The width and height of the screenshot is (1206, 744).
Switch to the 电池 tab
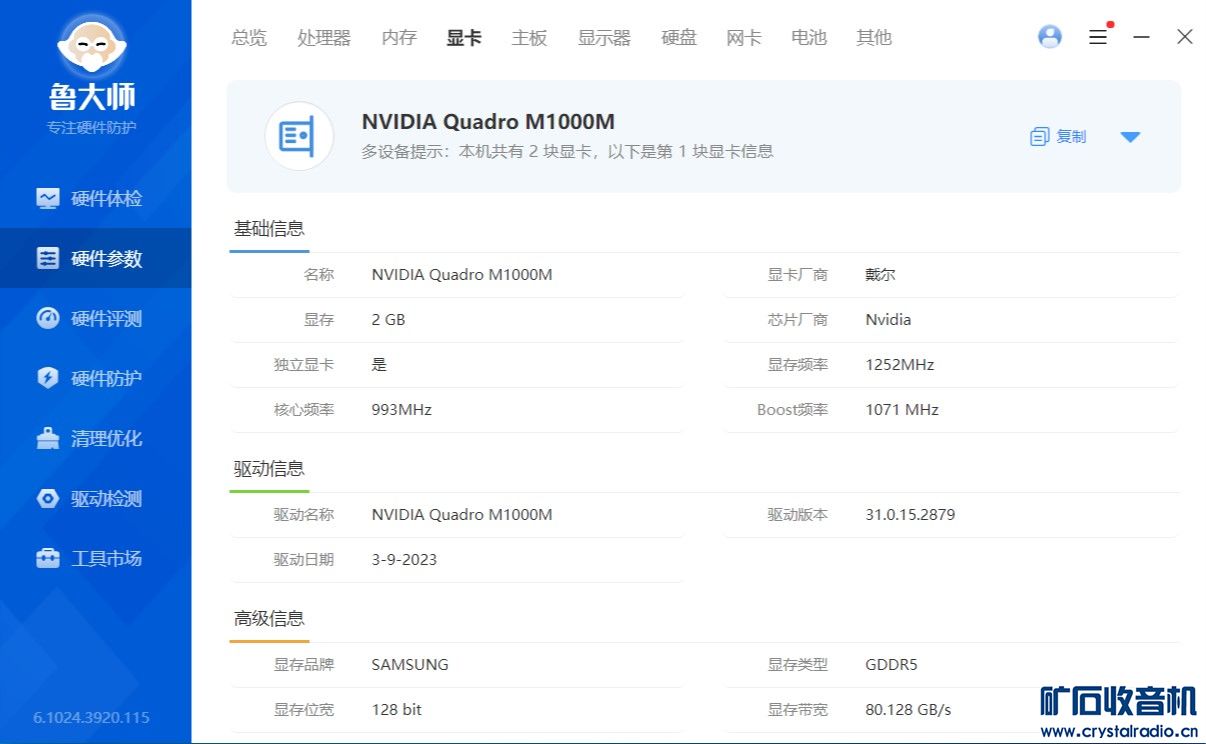[809, 38]
